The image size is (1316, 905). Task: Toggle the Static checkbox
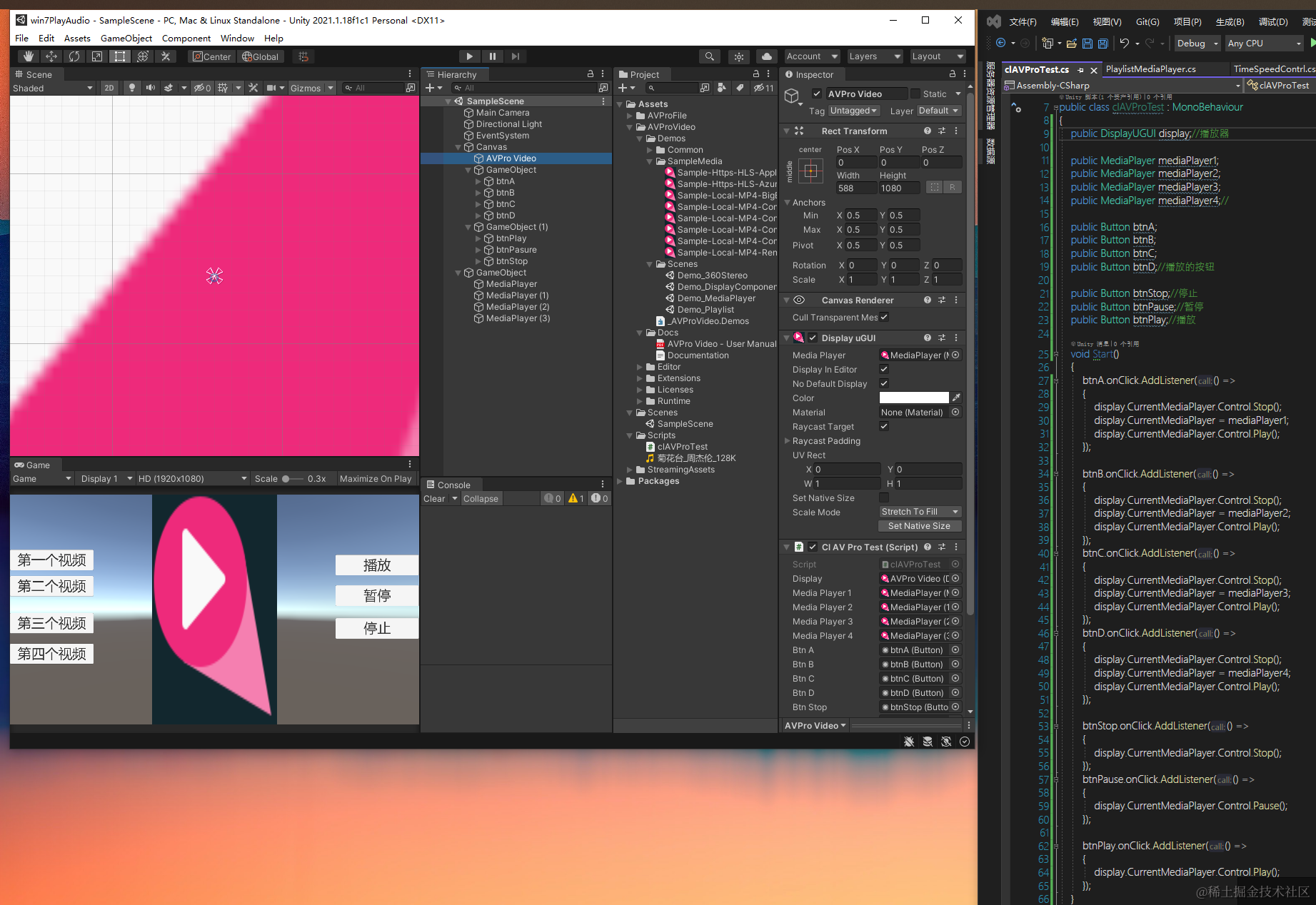(915, 93)
